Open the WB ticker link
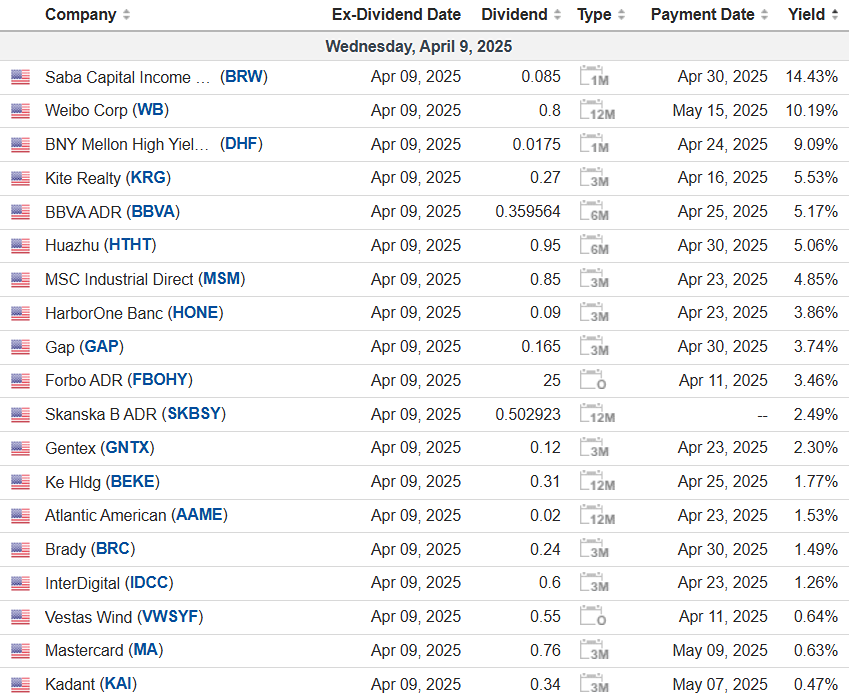This screenshot has height=697, width=849. pos(151,110)
